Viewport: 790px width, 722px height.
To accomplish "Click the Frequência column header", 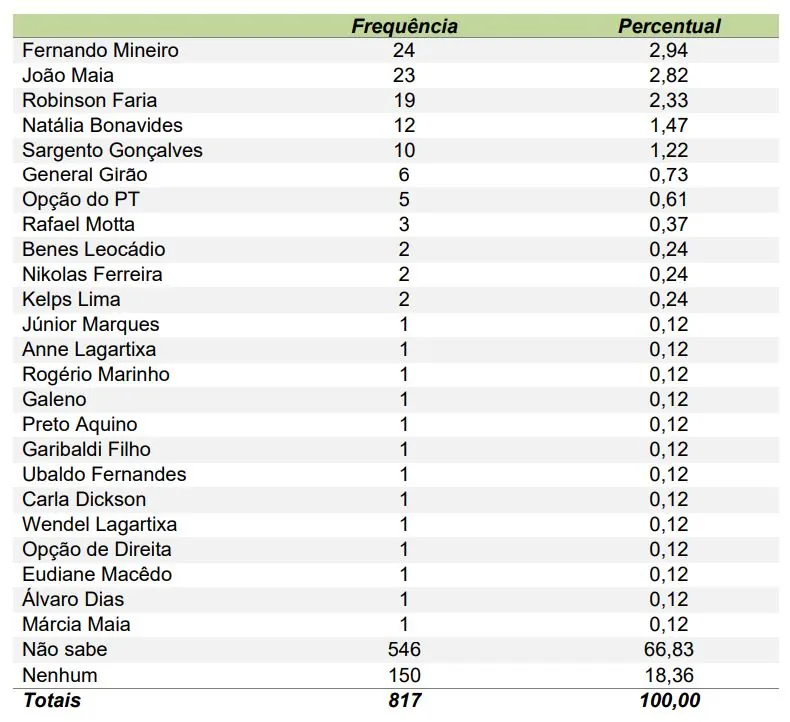I will tap(404, 27).
